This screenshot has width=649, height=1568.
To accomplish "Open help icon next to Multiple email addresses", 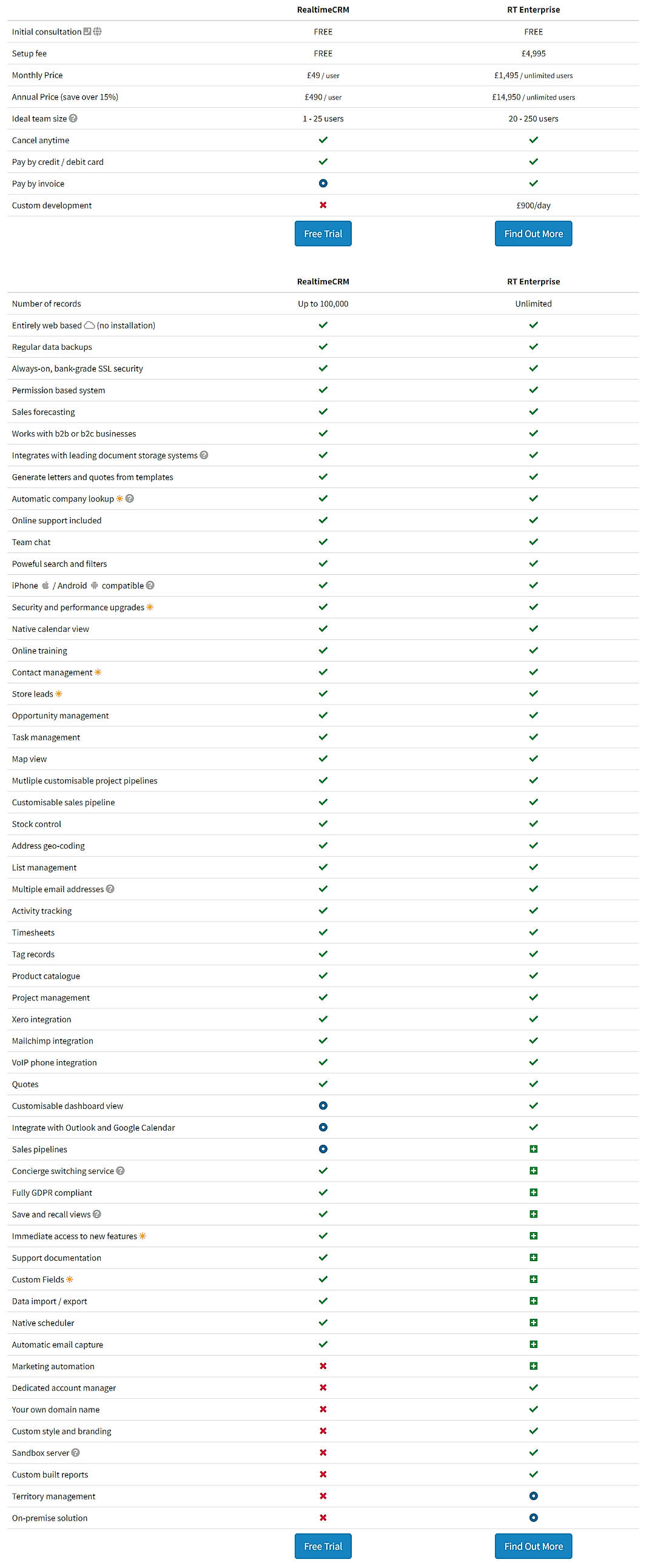I will (110, 889).
